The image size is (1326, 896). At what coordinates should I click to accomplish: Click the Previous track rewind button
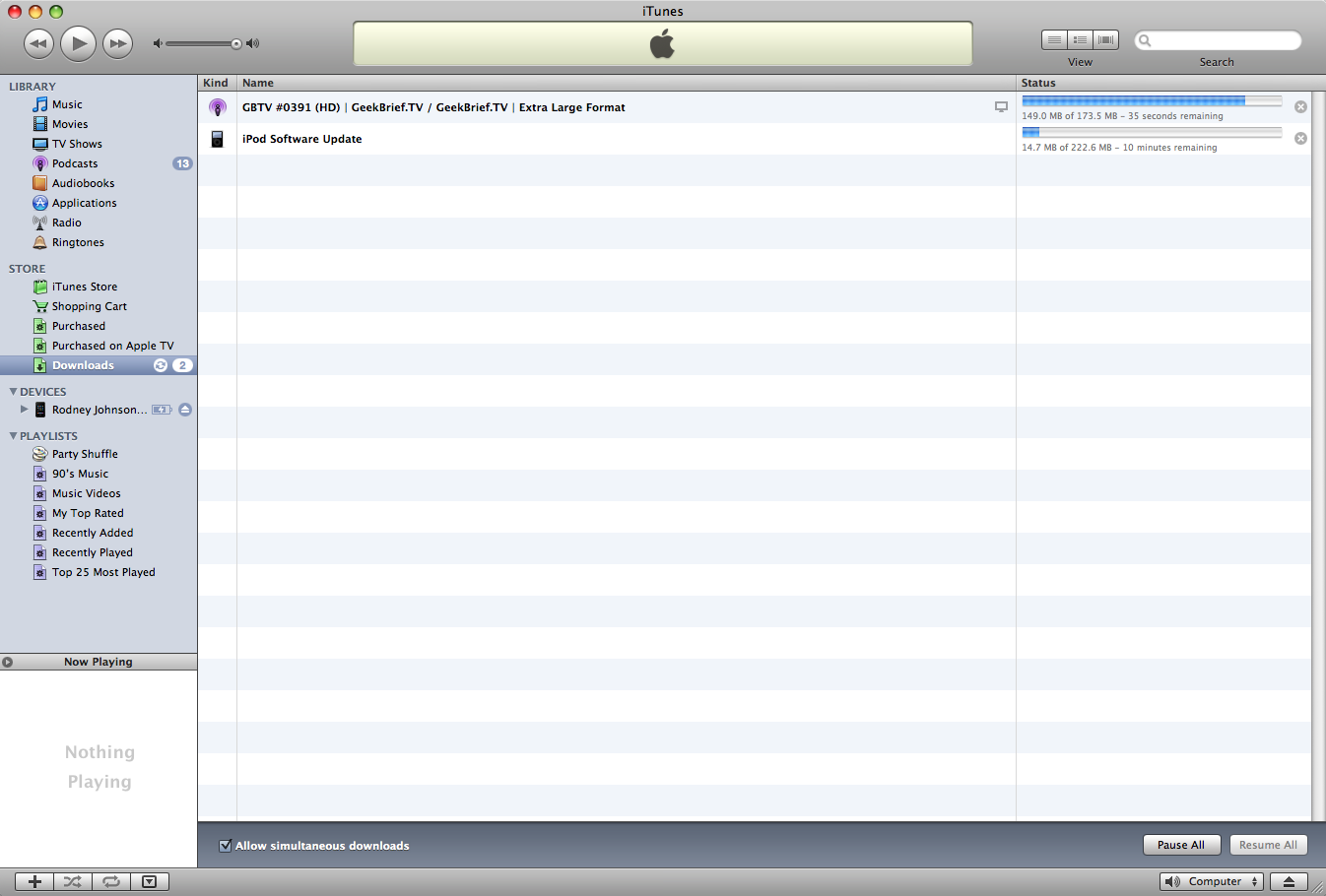pyautogui.click(x=38, y=43)
